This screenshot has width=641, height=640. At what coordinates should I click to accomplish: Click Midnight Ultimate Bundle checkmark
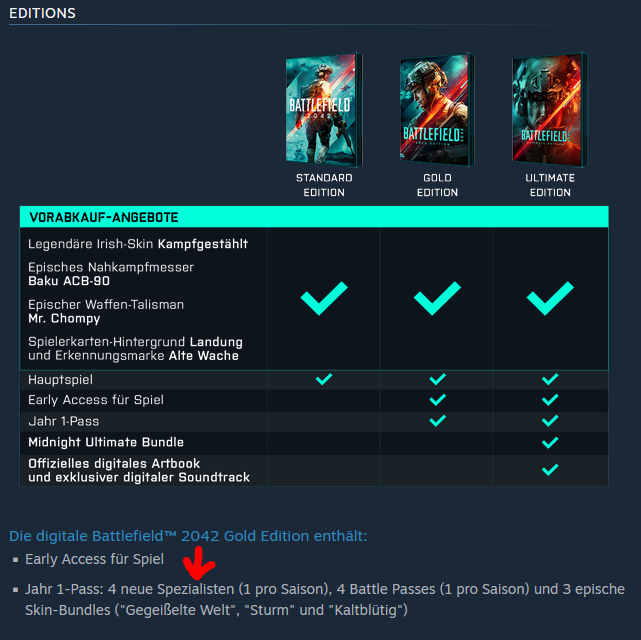pos(550,442)
